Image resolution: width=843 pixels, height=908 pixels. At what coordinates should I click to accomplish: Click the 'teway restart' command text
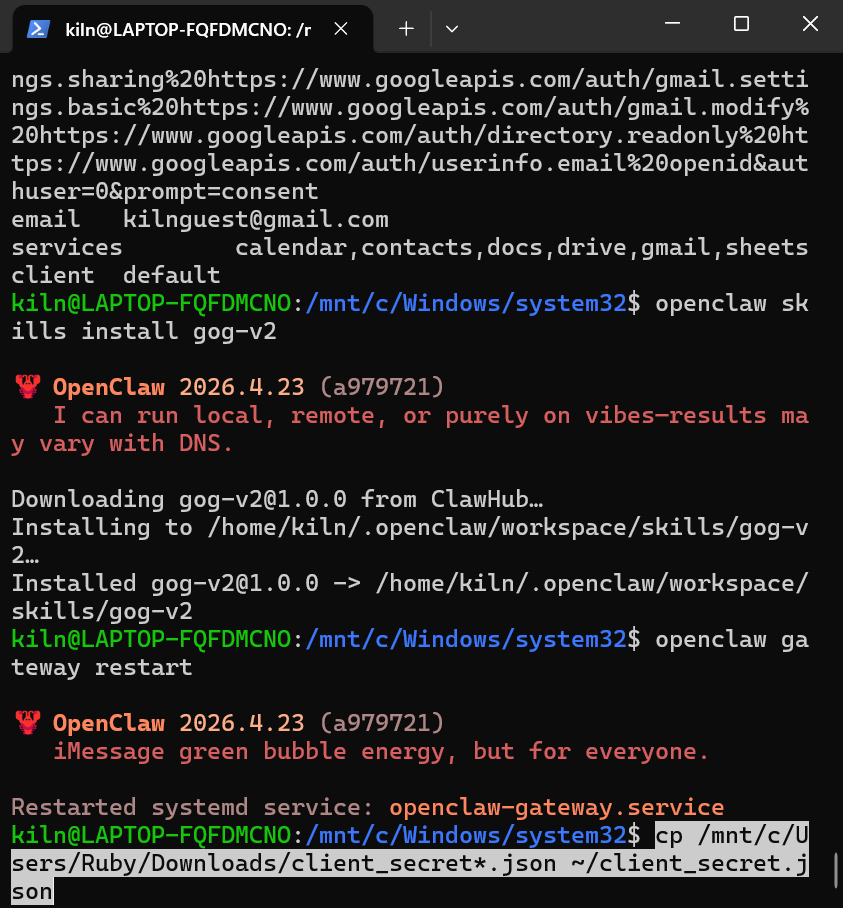tap(102, 668)
